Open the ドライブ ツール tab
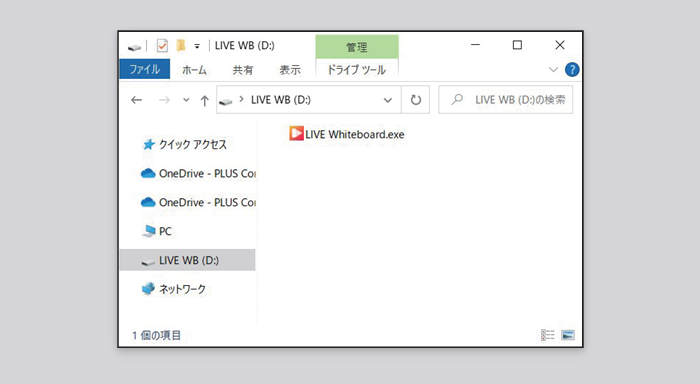The image size is (700, 384). 357,70
